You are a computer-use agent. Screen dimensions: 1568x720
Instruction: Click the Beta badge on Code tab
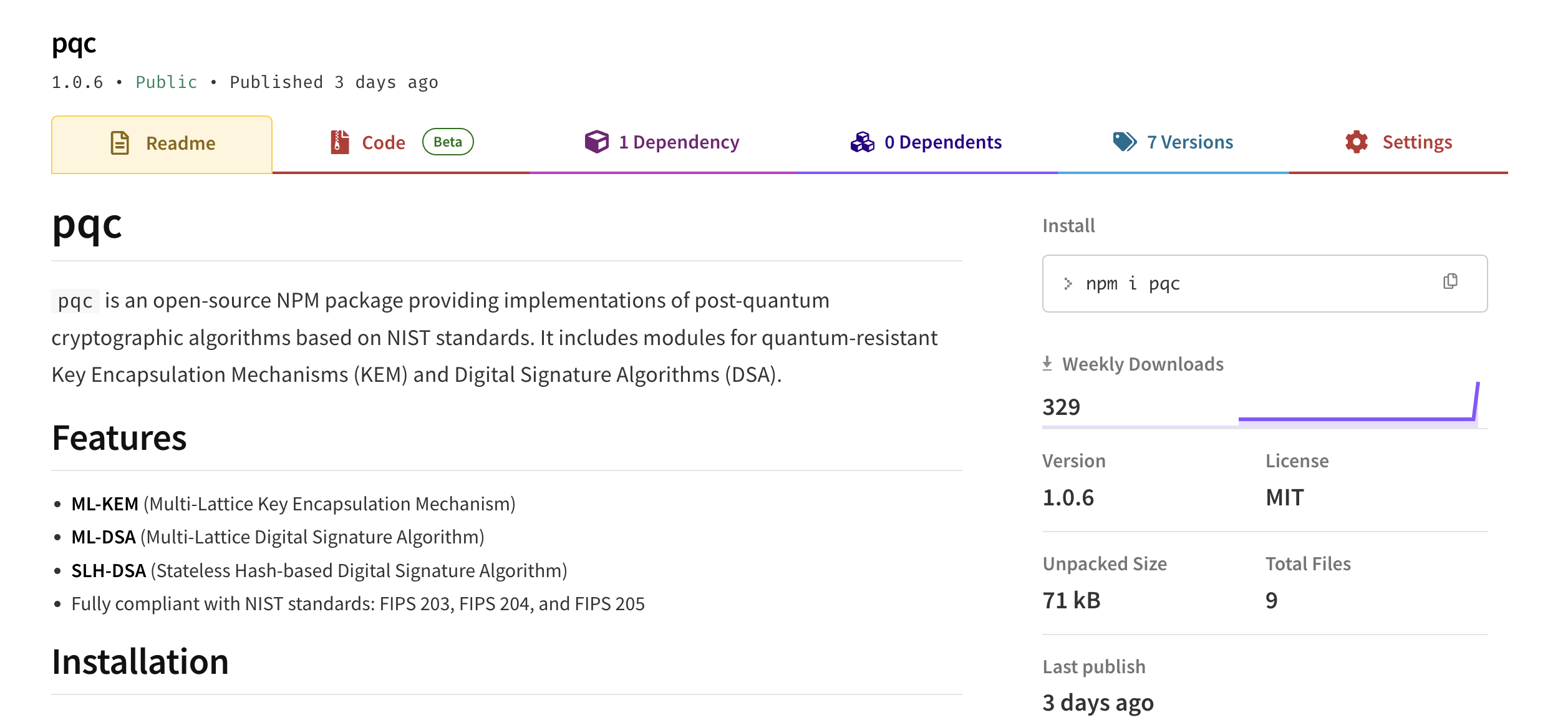(x=448, y=142)
